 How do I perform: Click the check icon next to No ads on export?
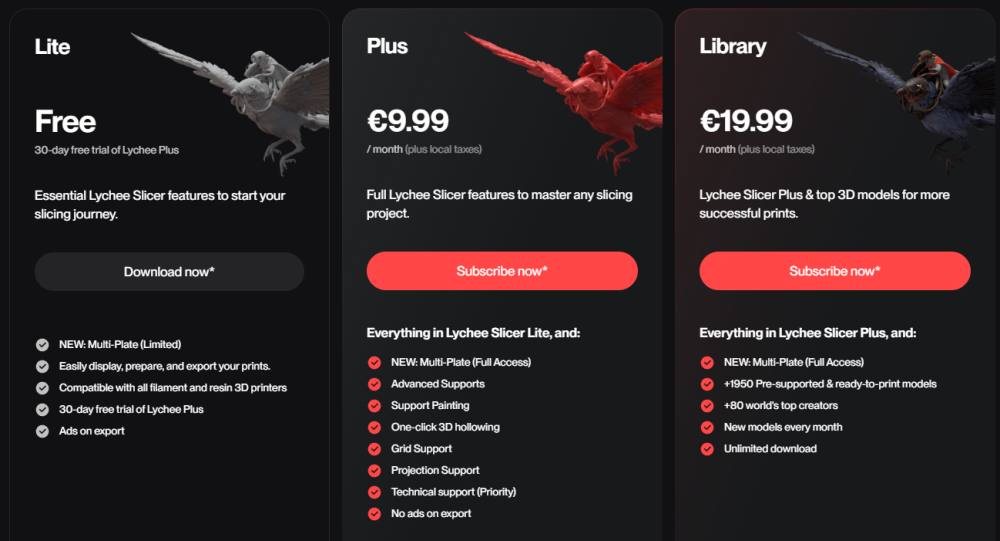374,514
